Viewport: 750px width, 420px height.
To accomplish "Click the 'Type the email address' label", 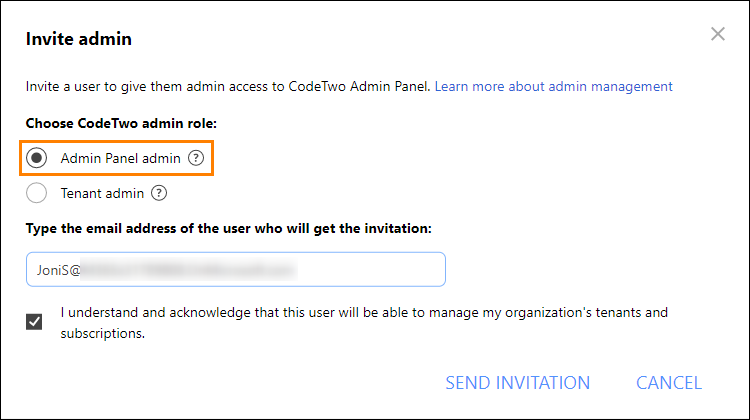I will tap(229, 229).
